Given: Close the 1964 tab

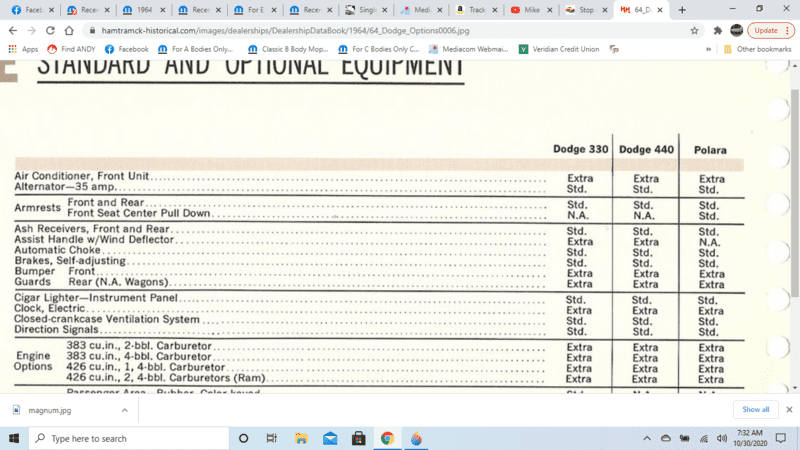Looking at the screenshot, I should click(x=163, y=10).
